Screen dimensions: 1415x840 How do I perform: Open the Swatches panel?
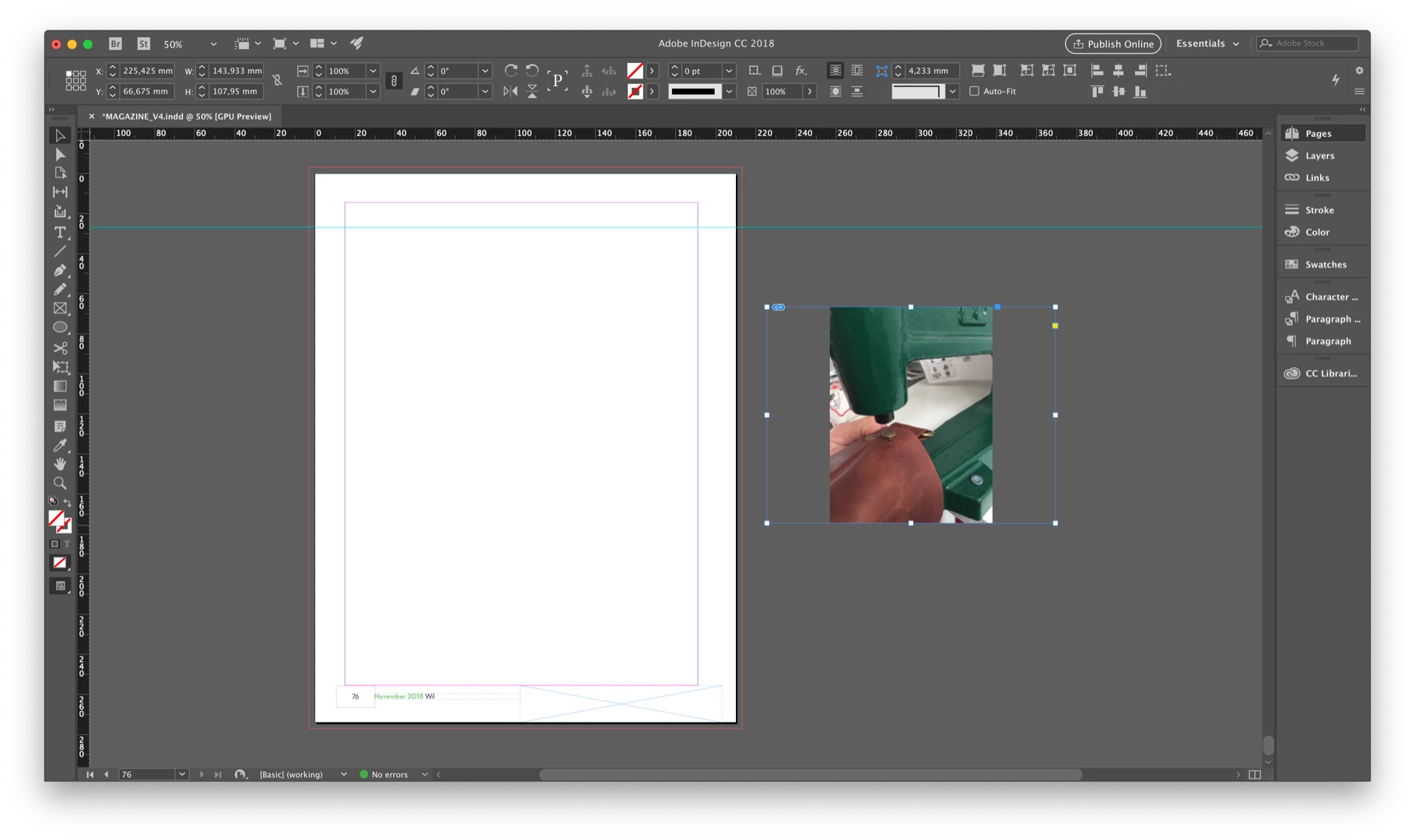pos(1326,264)
